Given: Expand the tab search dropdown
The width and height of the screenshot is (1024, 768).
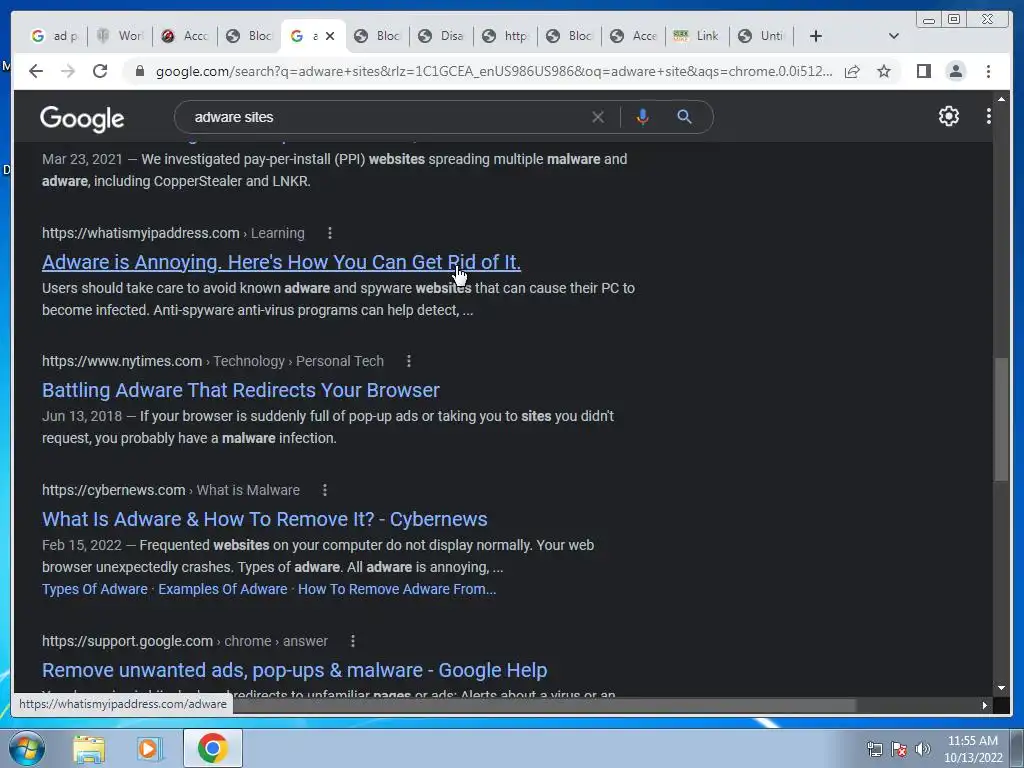Looking at the screenshot, I should coord(893,36).
